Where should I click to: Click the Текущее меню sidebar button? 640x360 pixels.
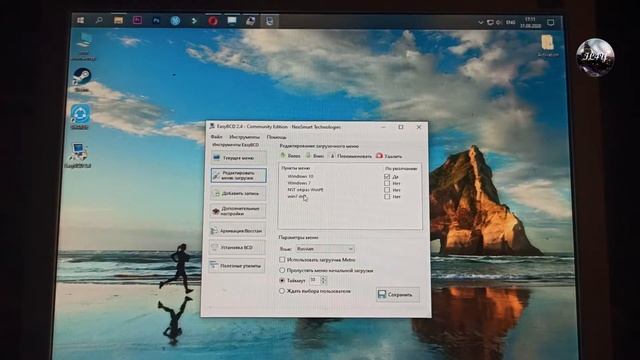point(239,158)
